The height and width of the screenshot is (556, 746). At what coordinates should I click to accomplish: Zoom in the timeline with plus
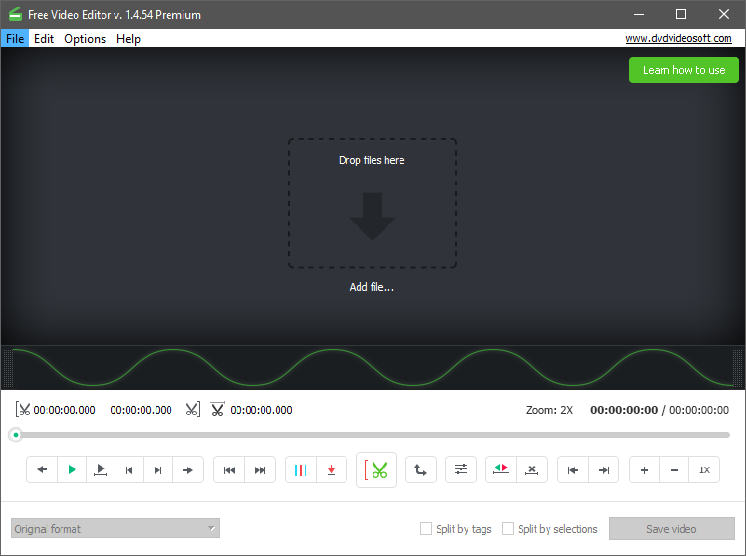[x=644, y=470]
